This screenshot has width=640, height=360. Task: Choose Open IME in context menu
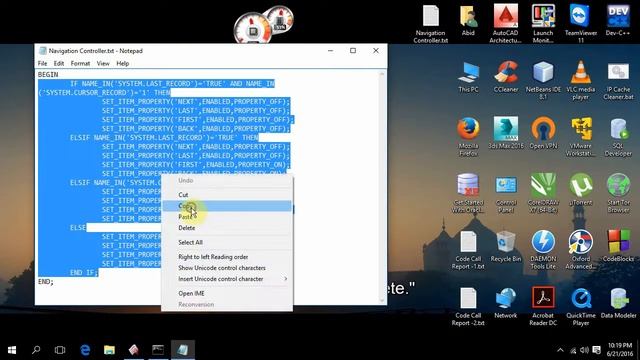(x=227, y=293)
